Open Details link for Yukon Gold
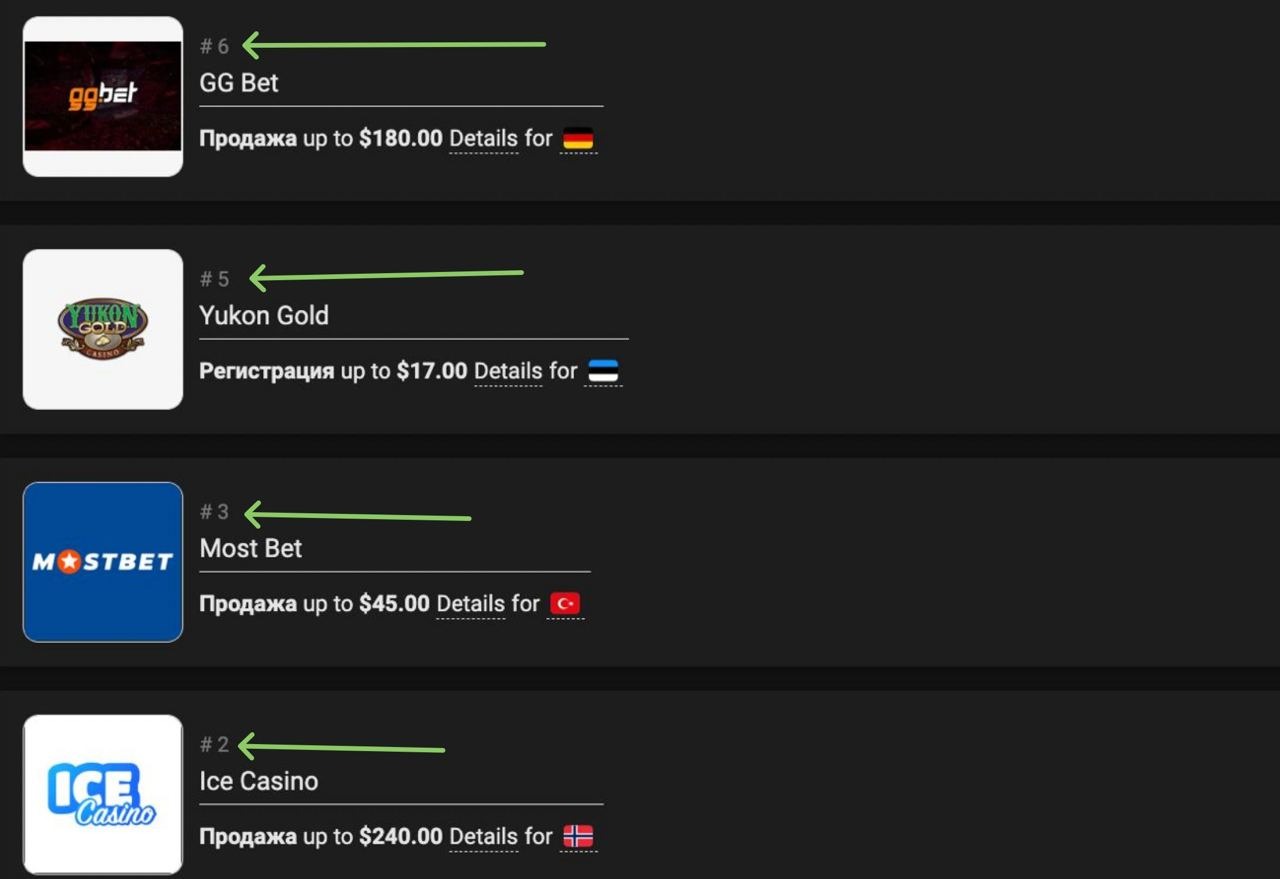The image size is (1280, 879). click(x=508, y=372)
